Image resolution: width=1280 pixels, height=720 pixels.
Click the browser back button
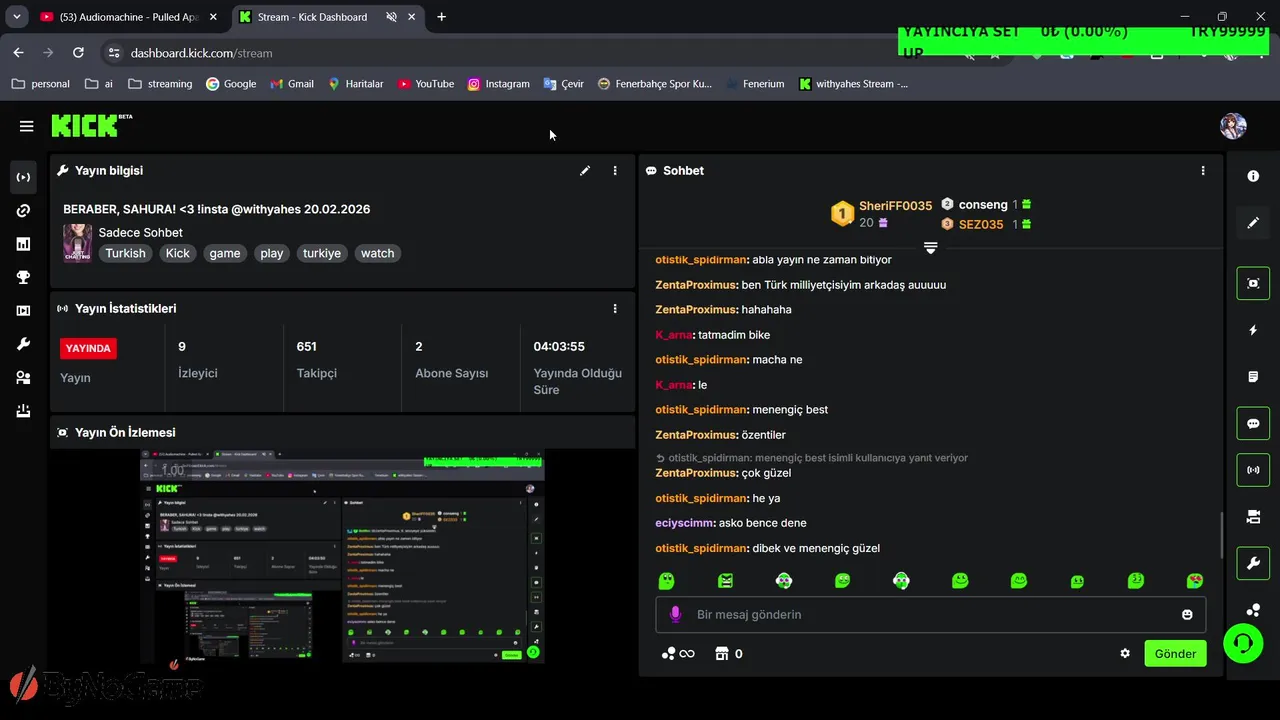(19, 53)
